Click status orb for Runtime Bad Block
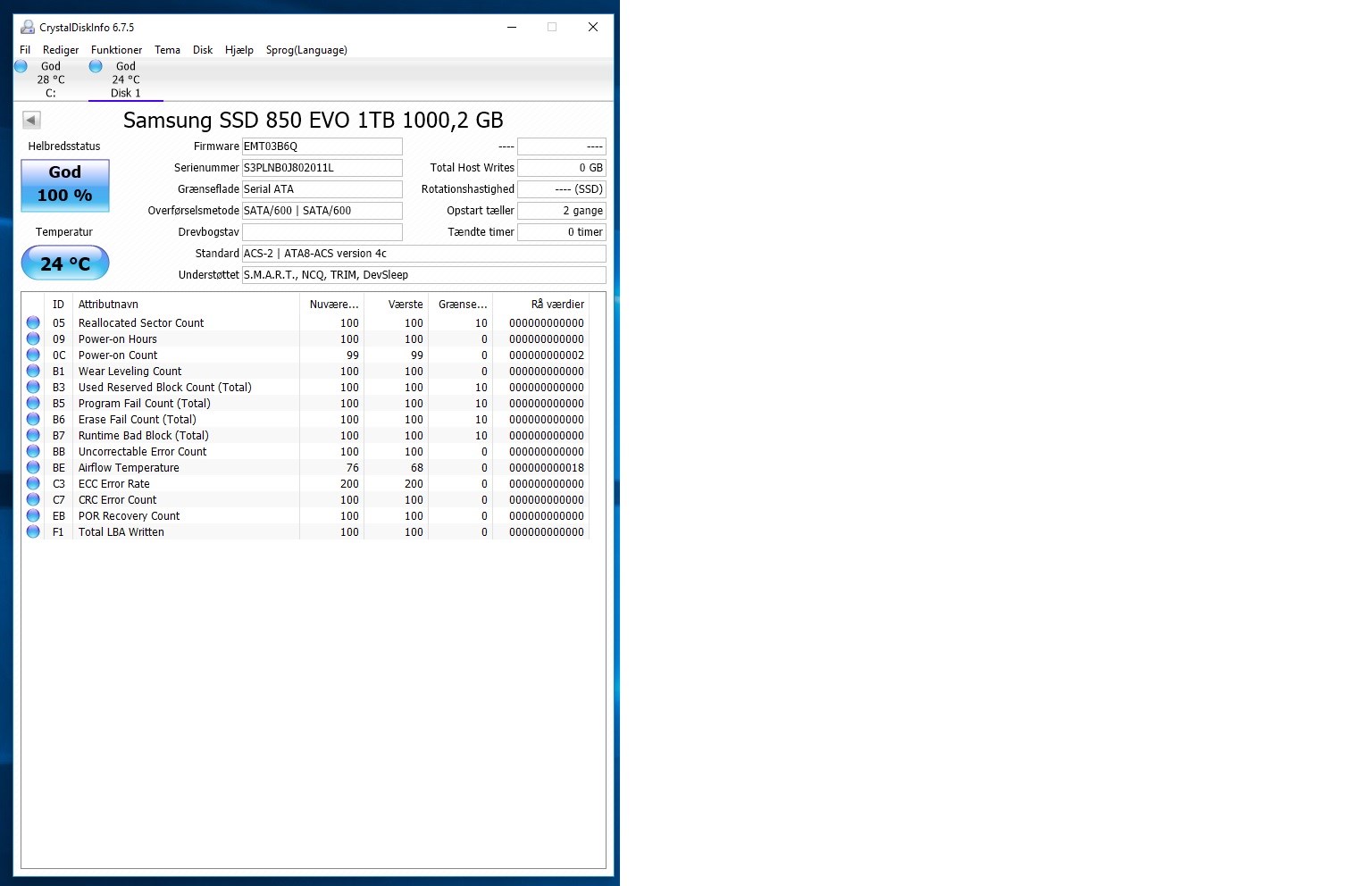 [x=33, y=435]
